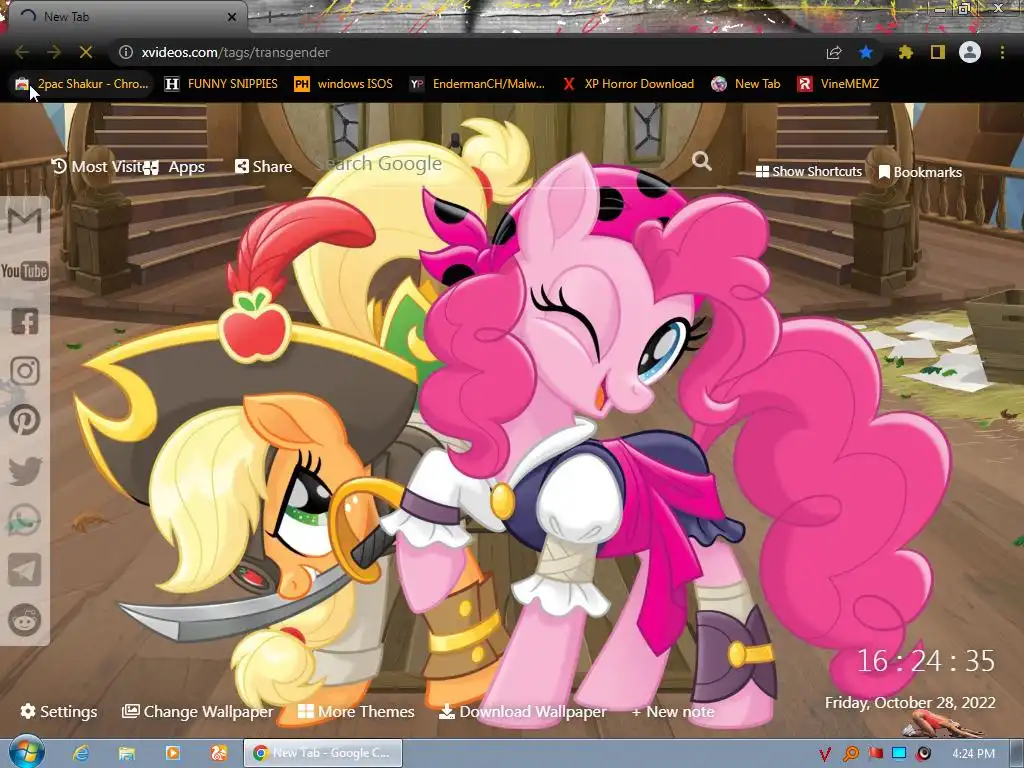Open the Bookmarks menu on new tab page

(x=920, y=172)
